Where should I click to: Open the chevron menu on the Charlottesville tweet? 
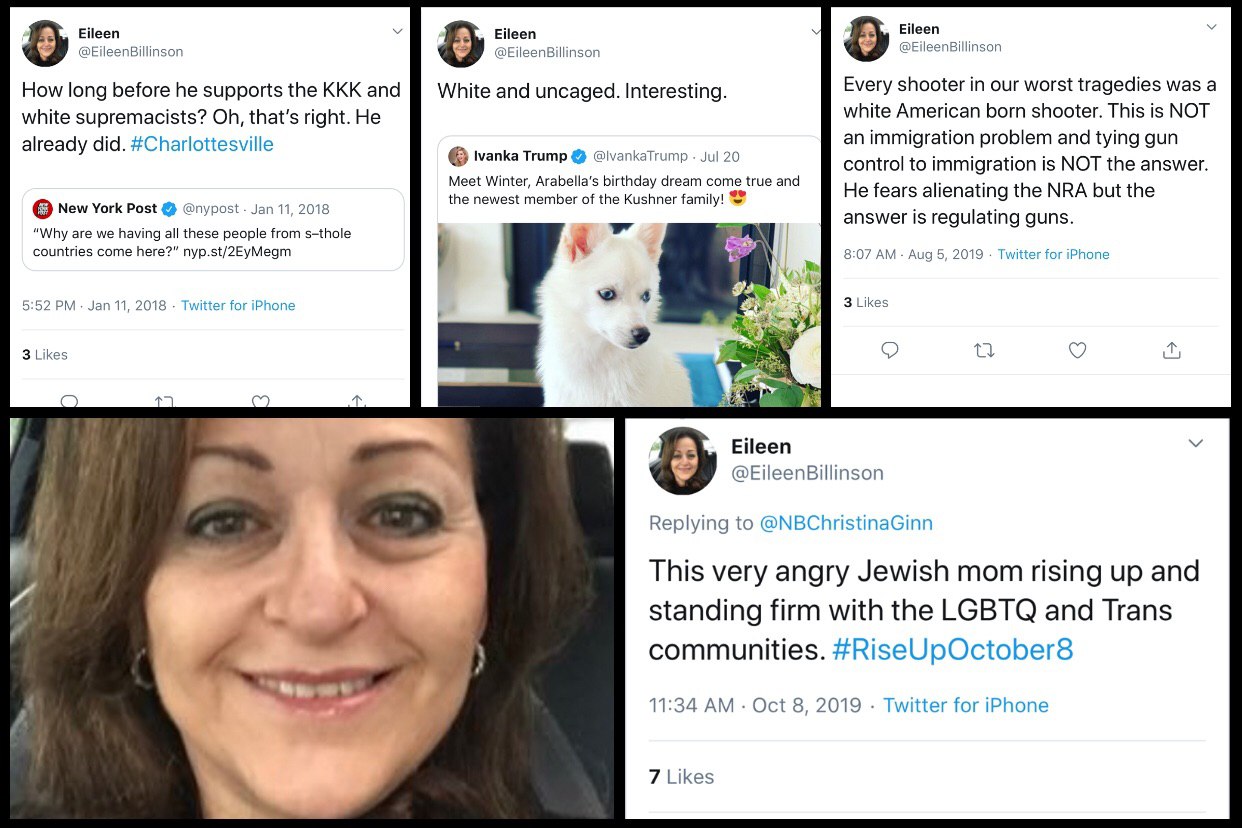[x=397, y=32]
